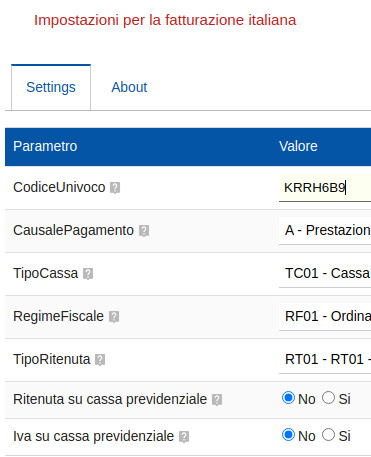Click the CodiceUnivoco text field
Image resolution: width=371 pixels, height=457 pixels.
click(325, 188)
